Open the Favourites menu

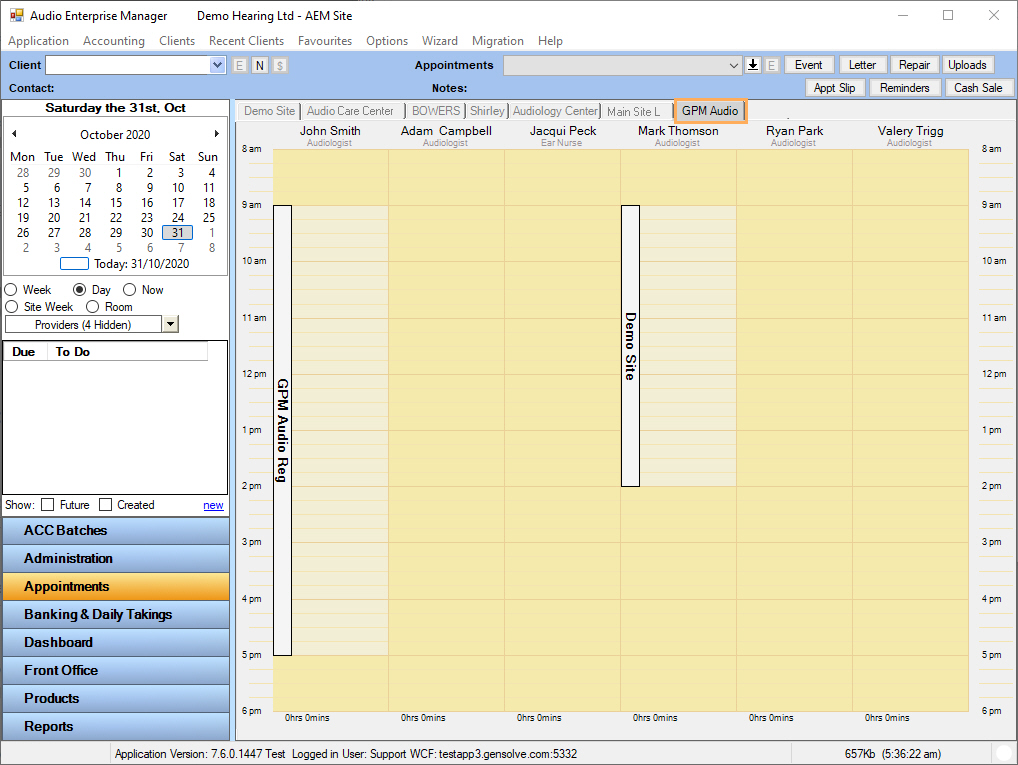tap(325, 41)
